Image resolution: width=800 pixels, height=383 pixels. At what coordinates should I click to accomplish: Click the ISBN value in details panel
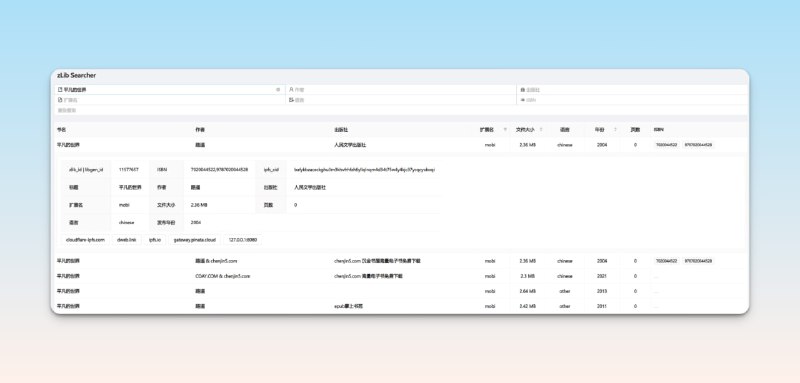pos(219,169)
